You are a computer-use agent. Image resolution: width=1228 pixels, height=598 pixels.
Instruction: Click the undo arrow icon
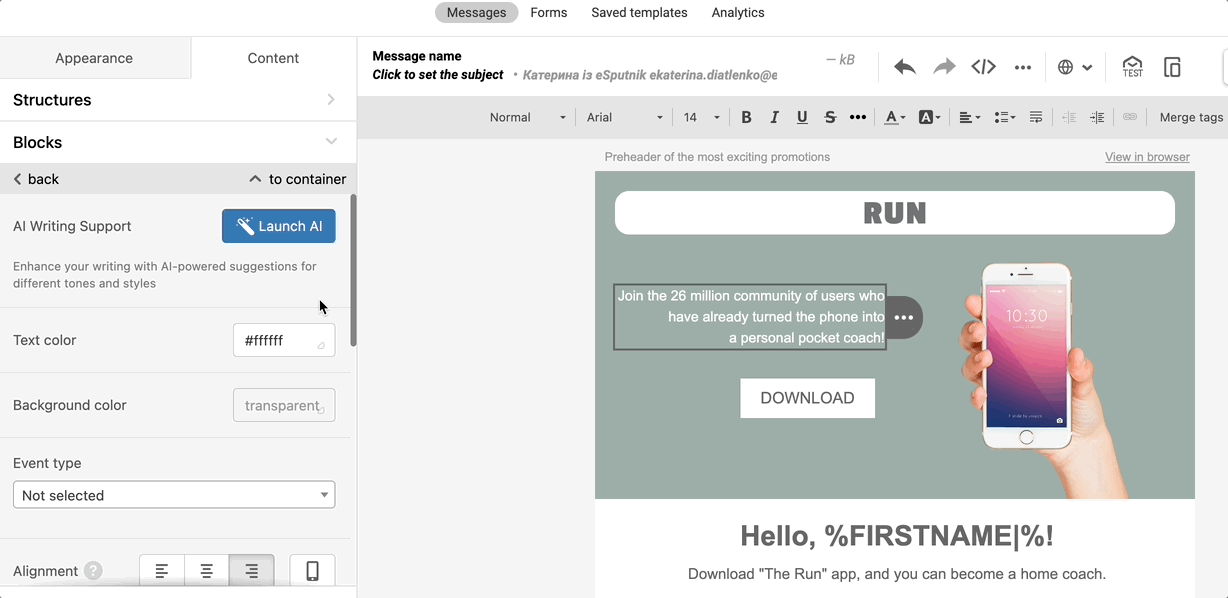tap(904, 67)
